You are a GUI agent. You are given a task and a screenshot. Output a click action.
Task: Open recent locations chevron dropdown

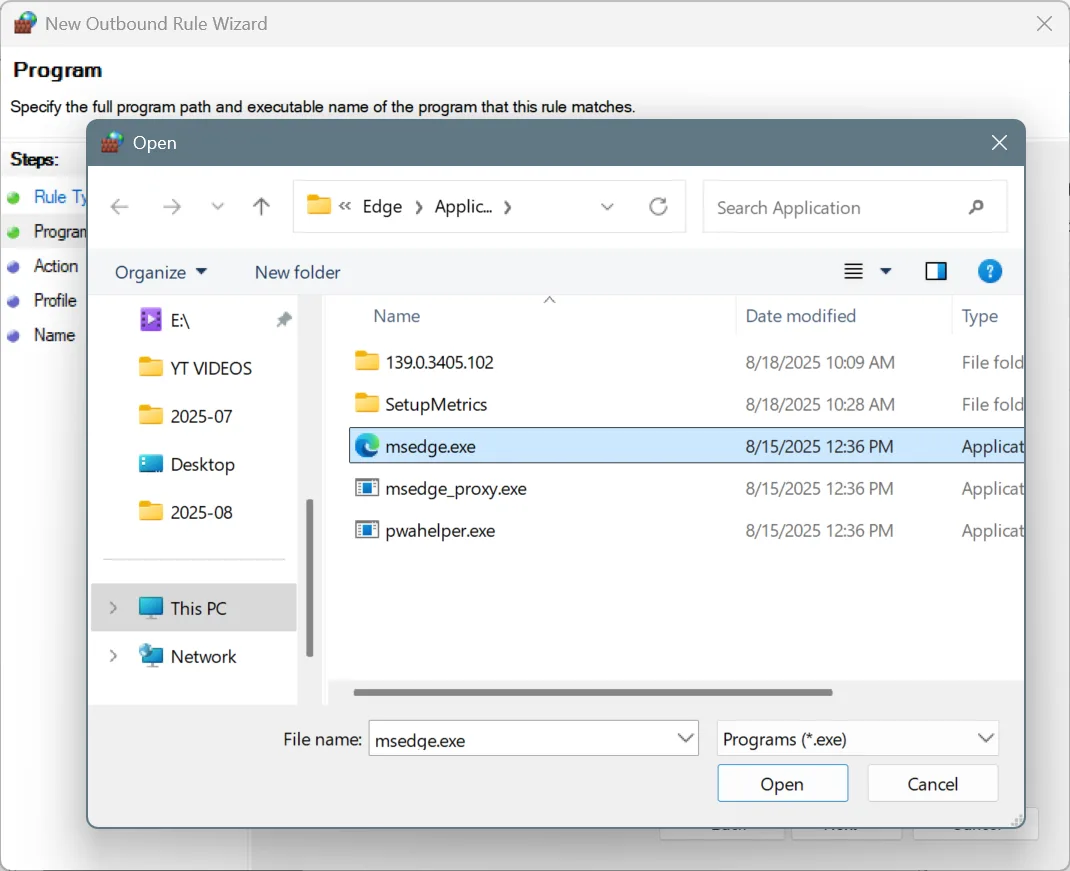pos(217,206)
